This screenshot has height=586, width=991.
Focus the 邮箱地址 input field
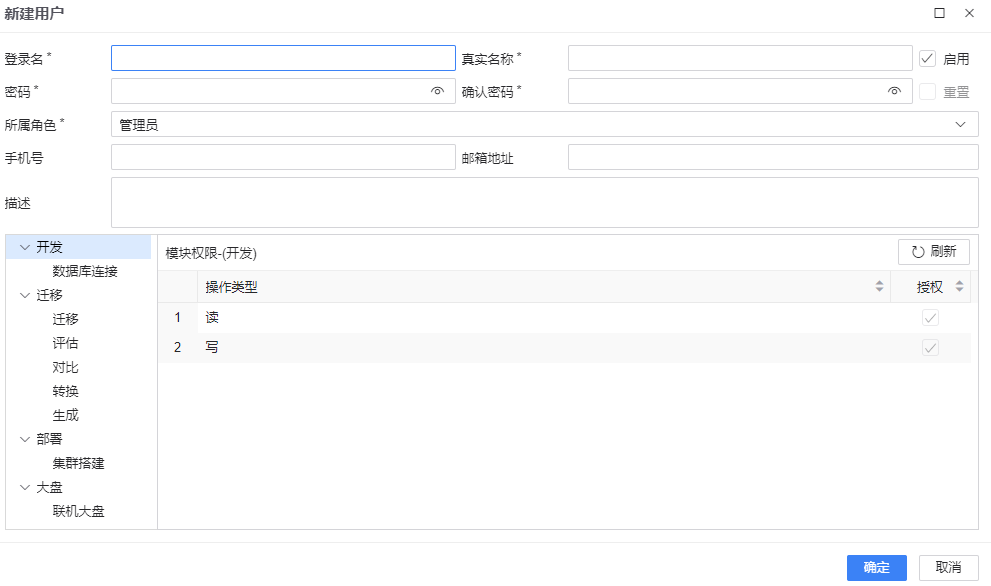773,157
